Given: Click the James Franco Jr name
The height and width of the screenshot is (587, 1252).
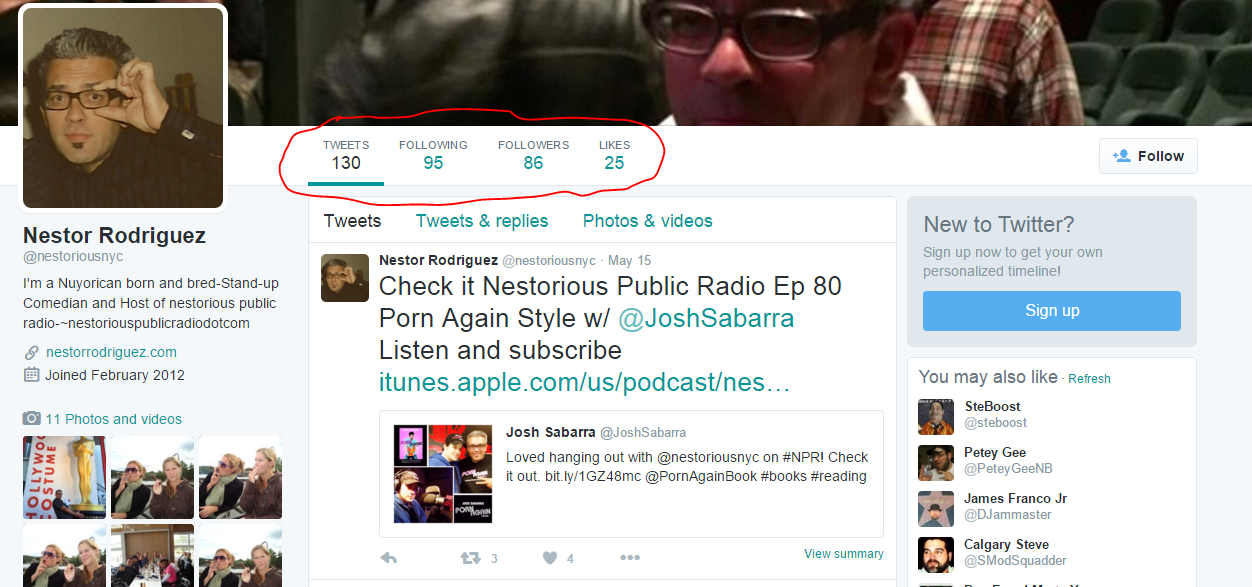Looking at the screenshot, I should coord(1016,499).
